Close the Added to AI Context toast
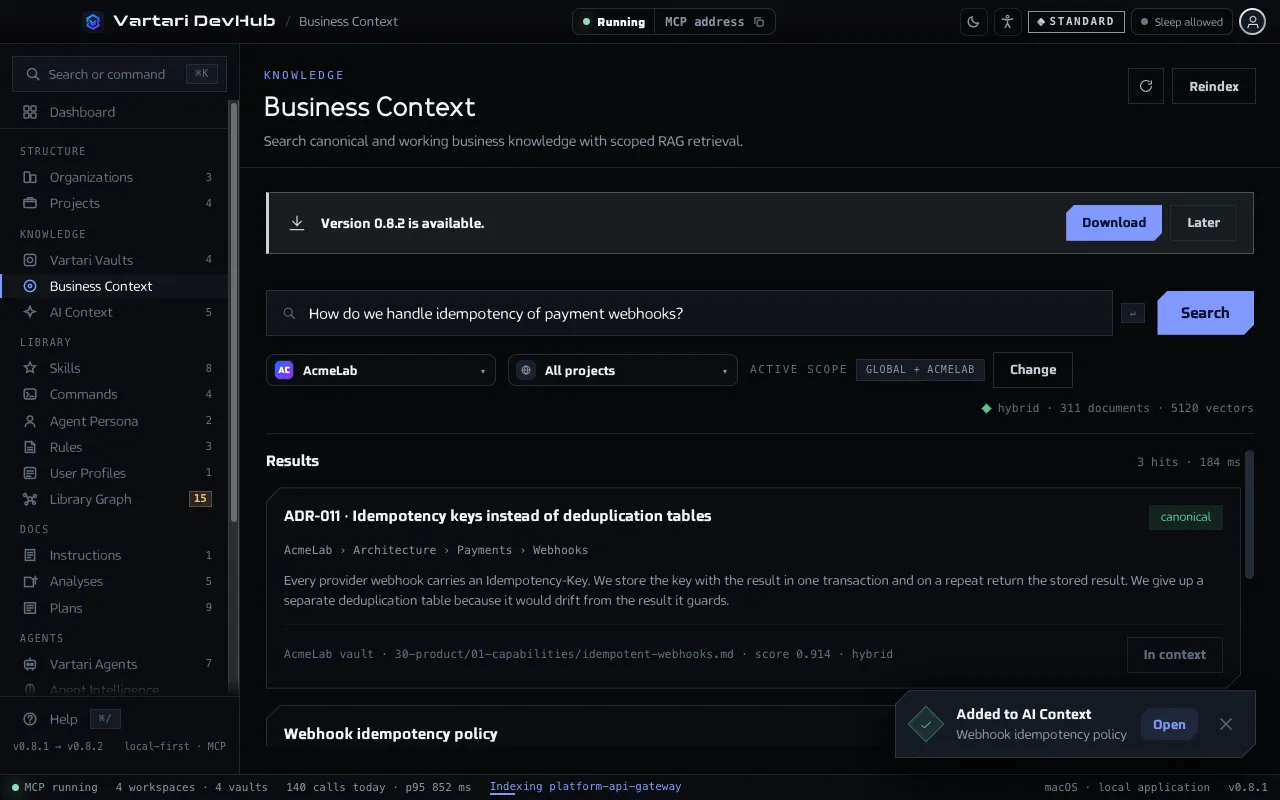This screenshot has width=1280, height=800. click(x=1226, y=724)
